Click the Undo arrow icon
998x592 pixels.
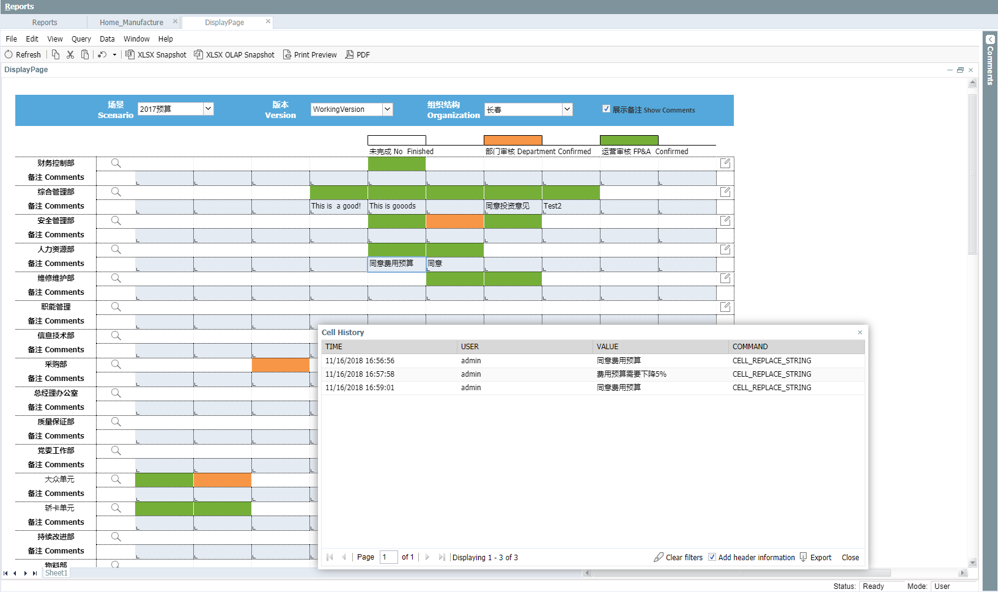pyautogui.click(x=102, y=55)
